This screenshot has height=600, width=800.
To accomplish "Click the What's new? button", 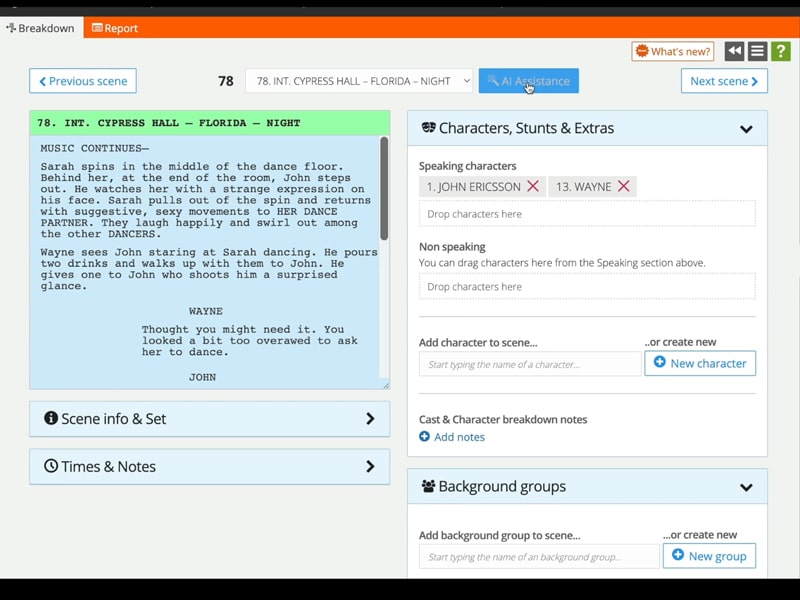I will (x=672, y=52).
